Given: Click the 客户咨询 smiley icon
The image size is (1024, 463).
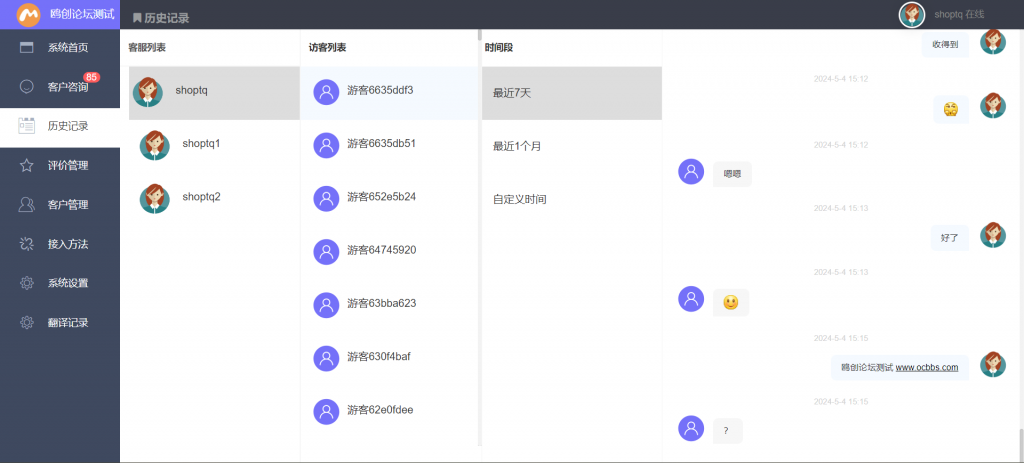Looking at the screenshot, I should pos(27,86).
